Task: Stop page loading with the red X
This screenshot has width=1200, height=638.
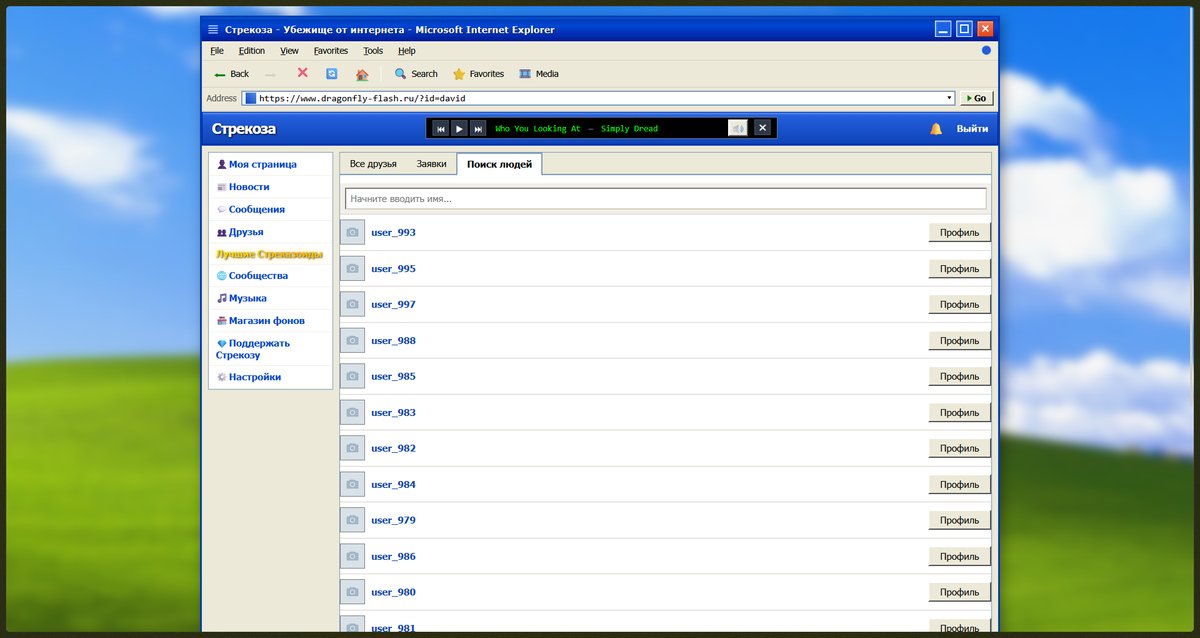Action: tap(302, 73)
